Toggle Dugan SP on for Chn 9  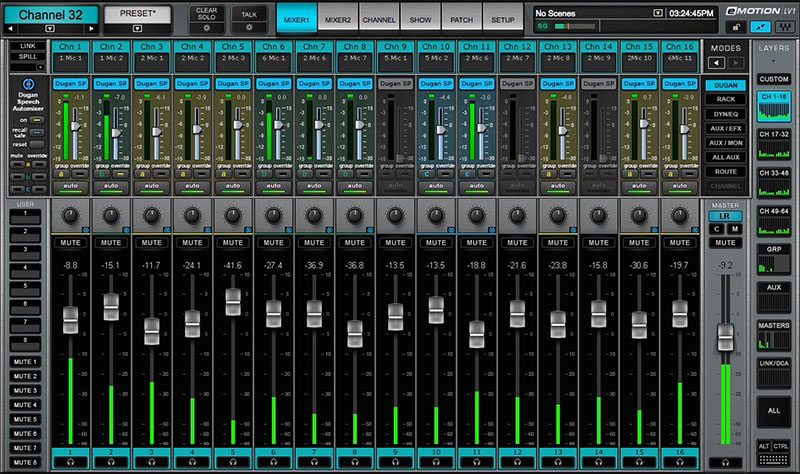[x=395, y=83]
